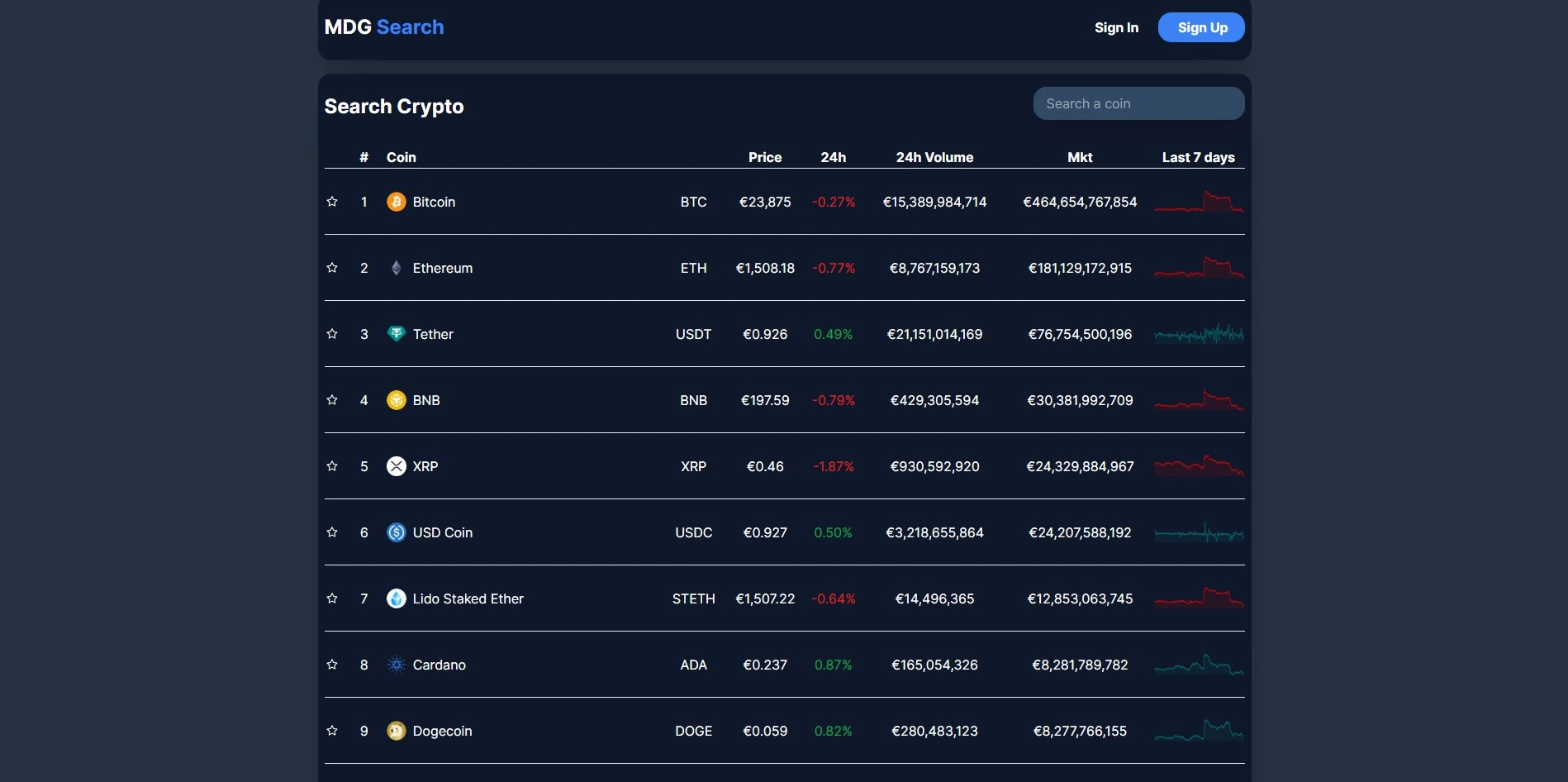Click Dogecoin's volume €280,483,123
The height and width of the screenshot is (782, 1568).
(x=934, y=731)
